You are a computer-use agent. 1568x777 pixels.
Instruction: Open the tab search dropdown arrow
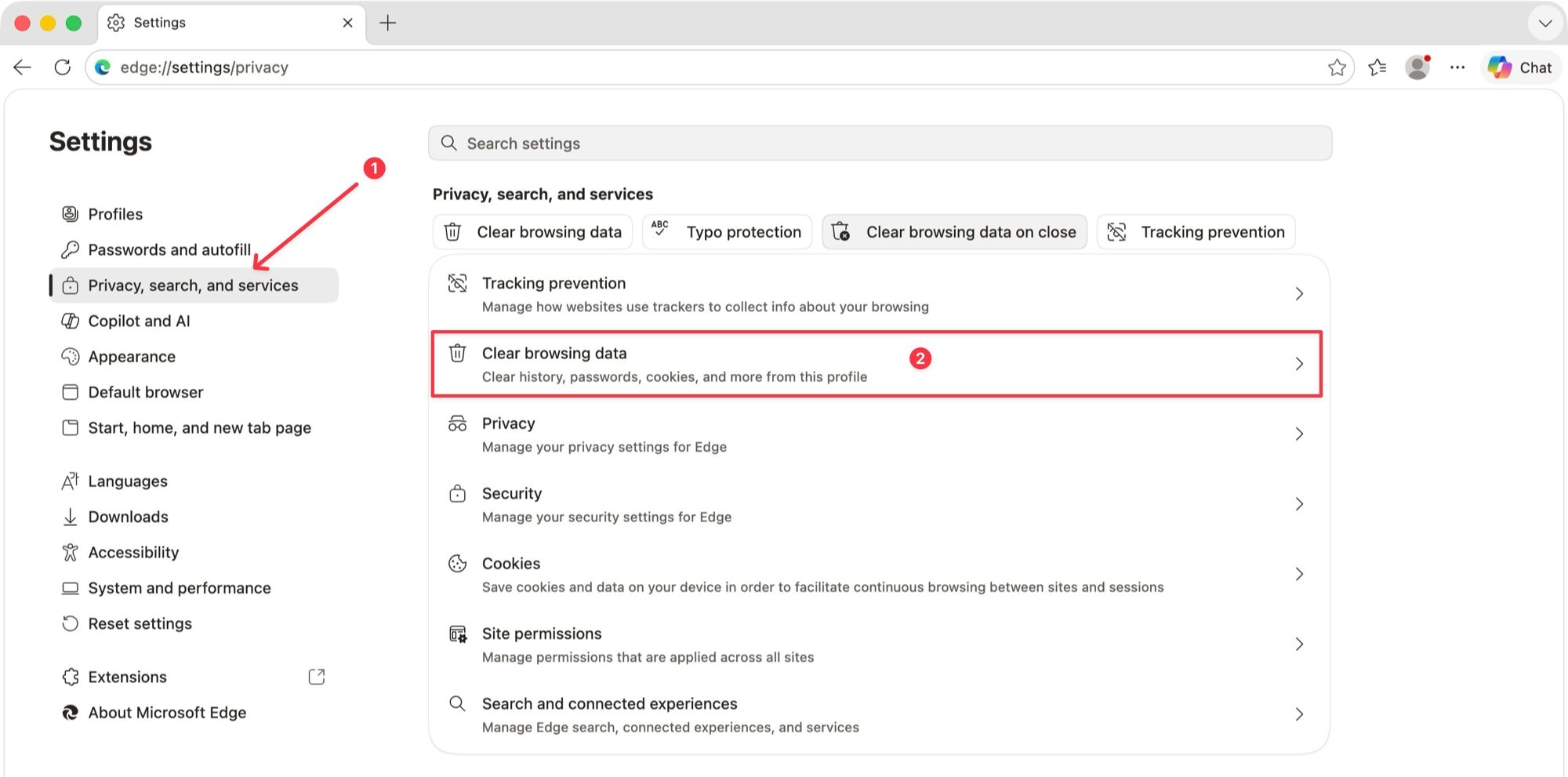pos(1545,23)
